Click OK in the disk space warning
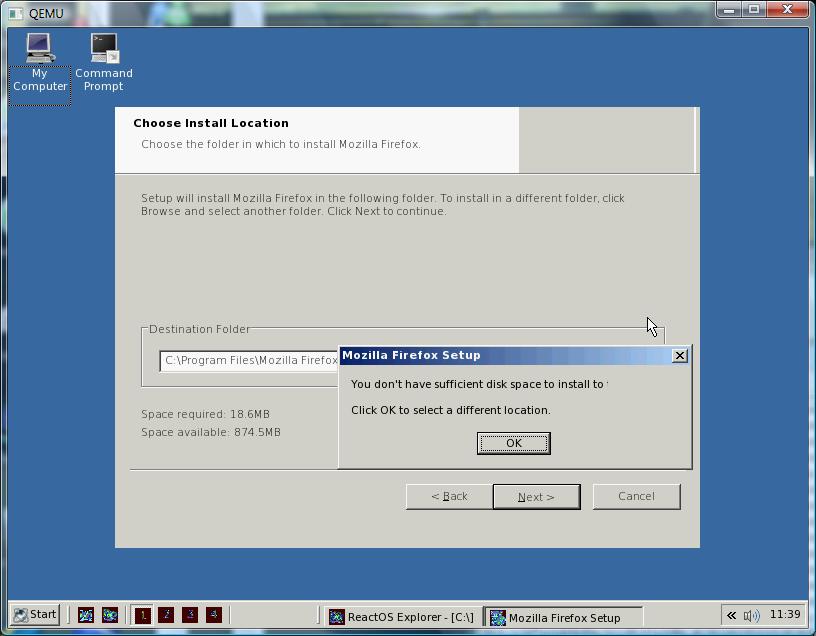This screenshot has height=636, width=816. [513, 443]
